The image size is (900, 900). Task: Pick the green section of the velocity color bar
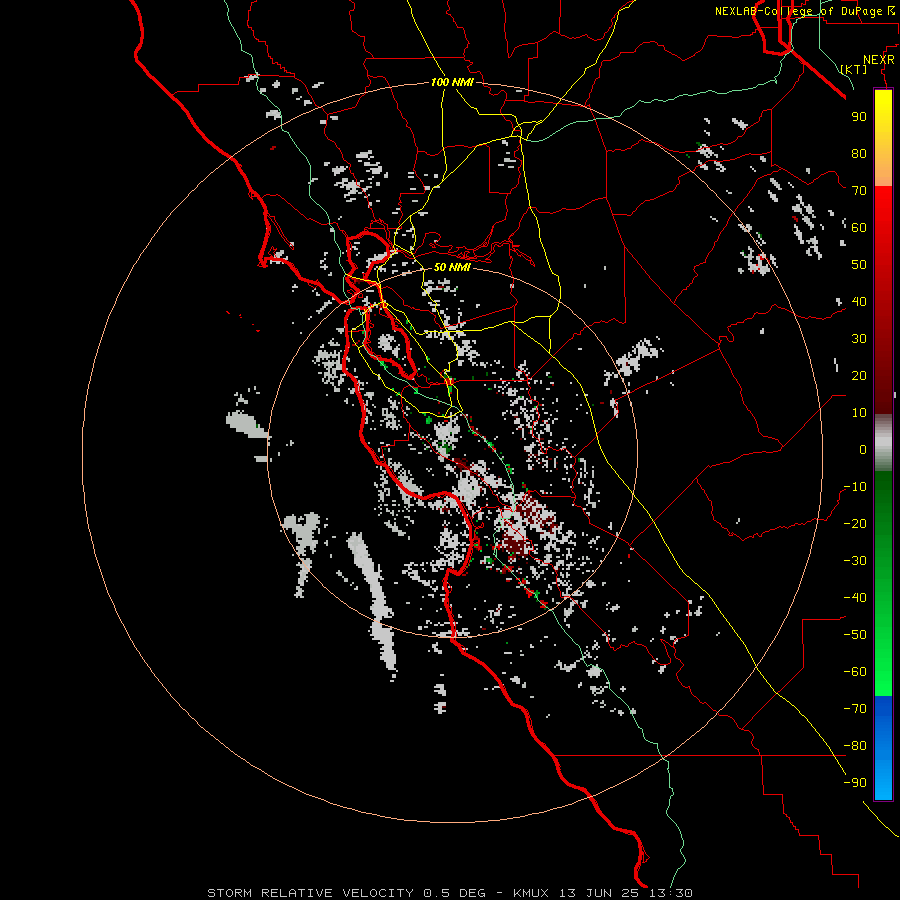883,584
